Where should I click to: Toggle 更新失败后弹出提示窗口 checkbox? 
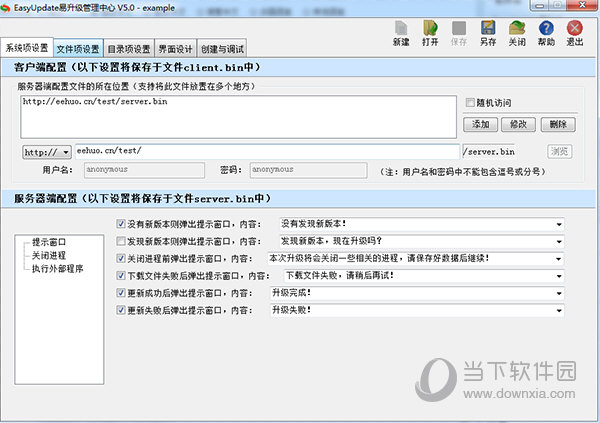[x=121, y=310]
